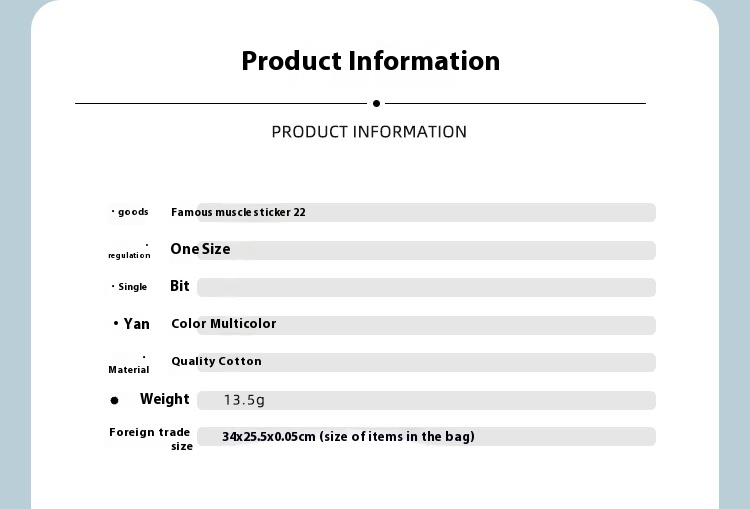Click the "Material" row label
Viewport: 750px width, 509px height.
(x=129, y=369)
